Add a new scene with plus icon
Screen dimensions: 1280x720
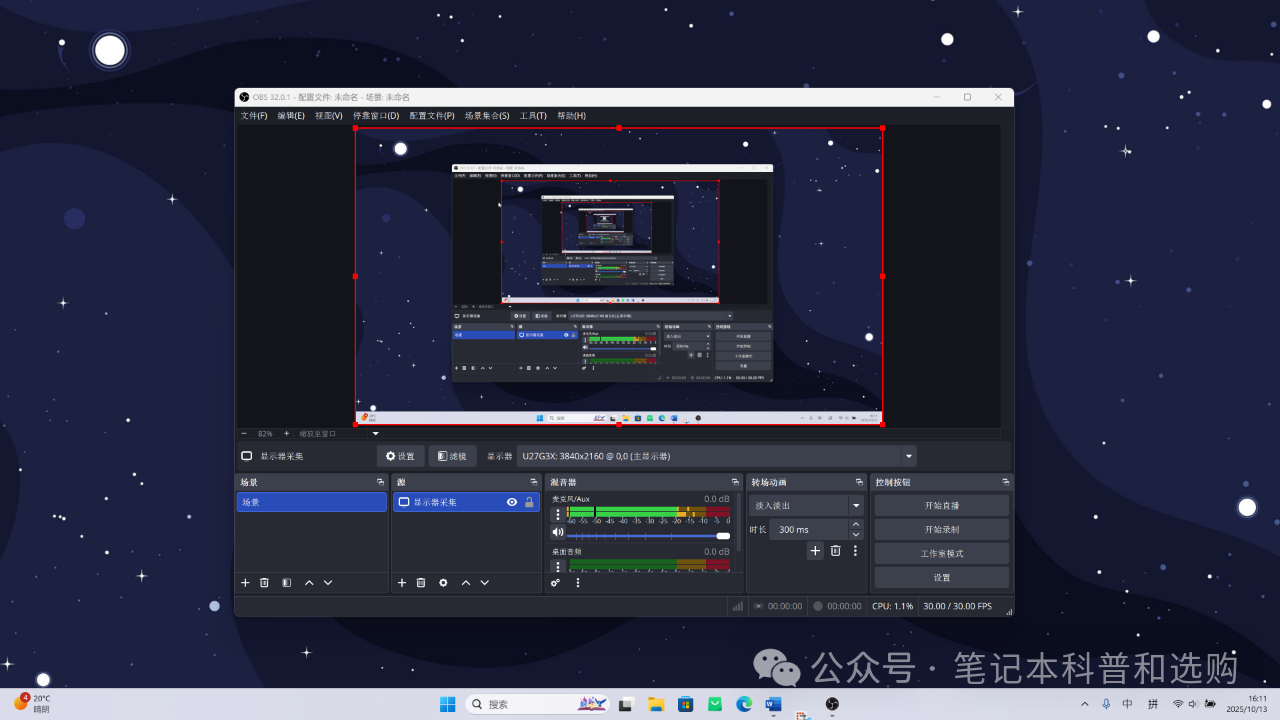tap(245, 582)
